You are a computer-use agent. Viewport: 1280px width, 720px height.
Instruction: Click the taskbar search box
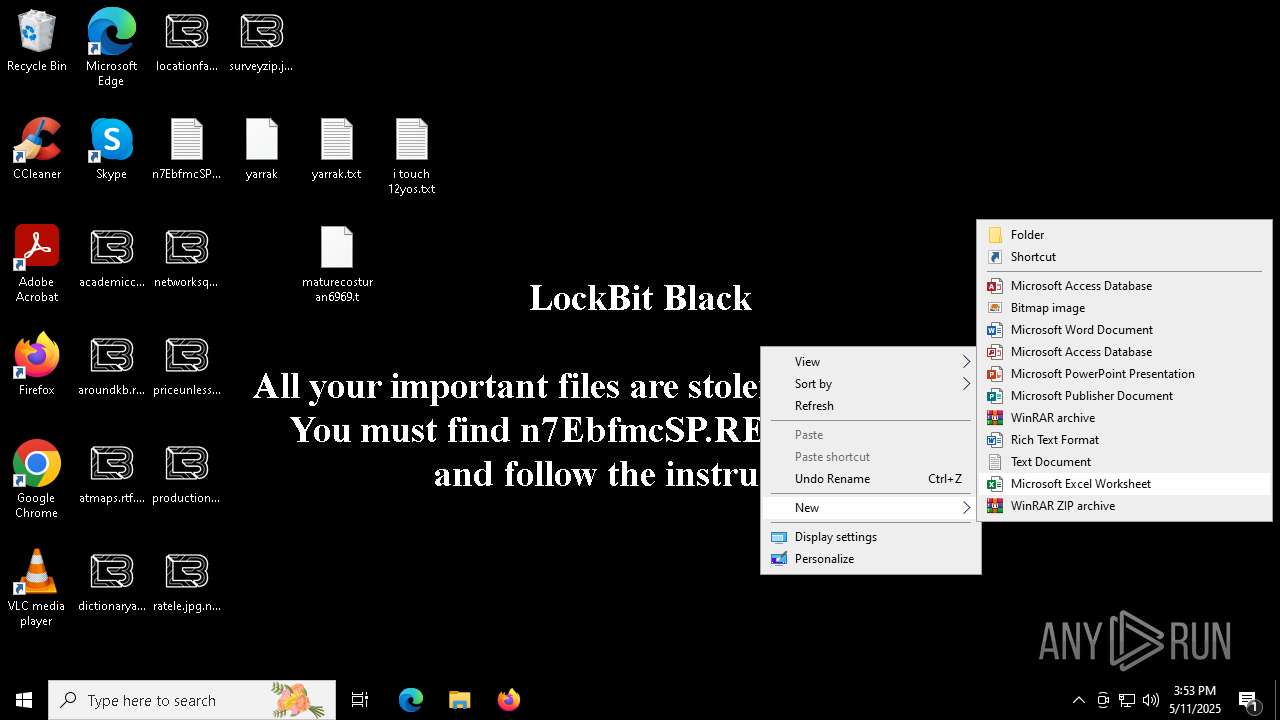click(192, 700)
